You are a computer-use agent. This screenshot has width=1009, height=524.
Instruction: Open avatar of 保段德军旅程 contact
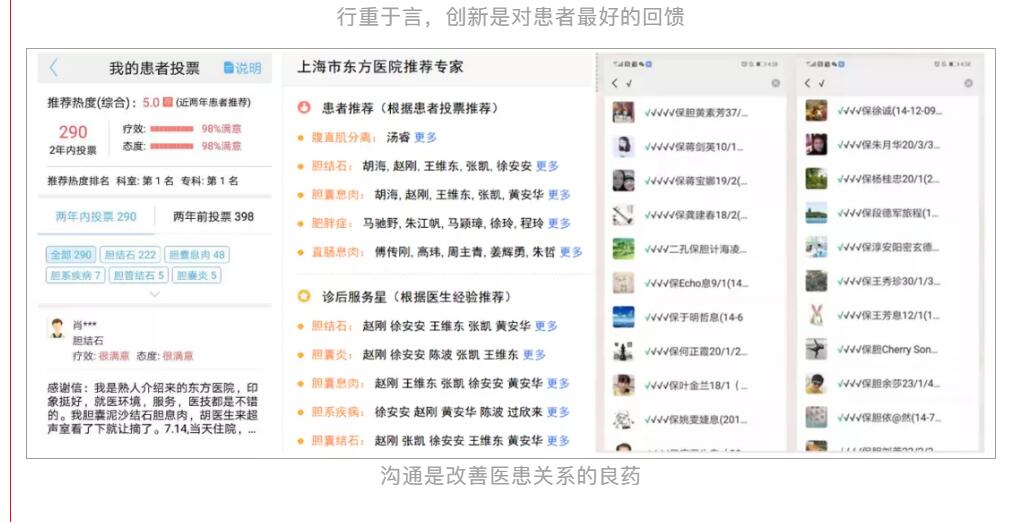pos(816,213)
